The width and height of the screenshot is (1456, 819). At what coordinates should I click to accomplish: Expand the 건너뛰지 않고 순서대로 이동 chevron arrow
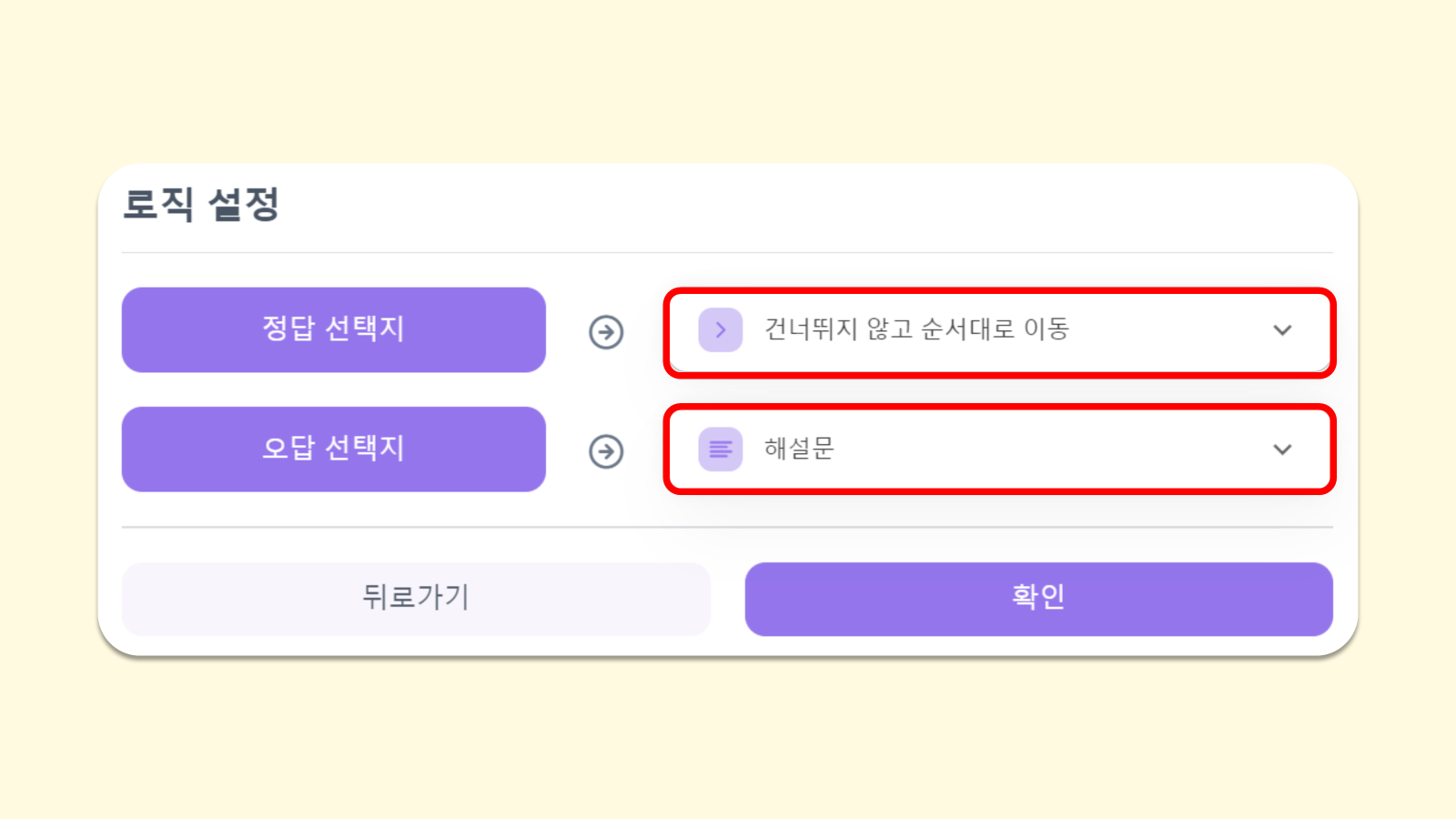[1282, 330]
